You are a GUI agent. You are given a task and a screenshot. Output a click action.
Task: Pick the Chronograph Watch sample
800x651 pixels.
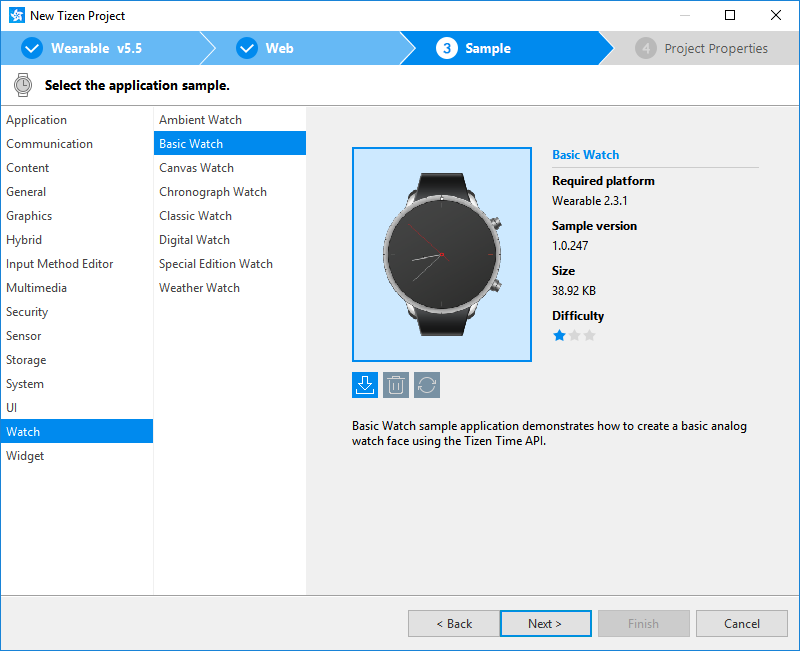point(213,192)
